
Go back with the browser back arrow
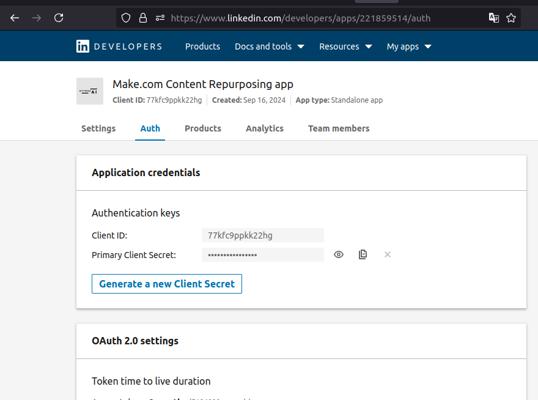click(14, 18)
